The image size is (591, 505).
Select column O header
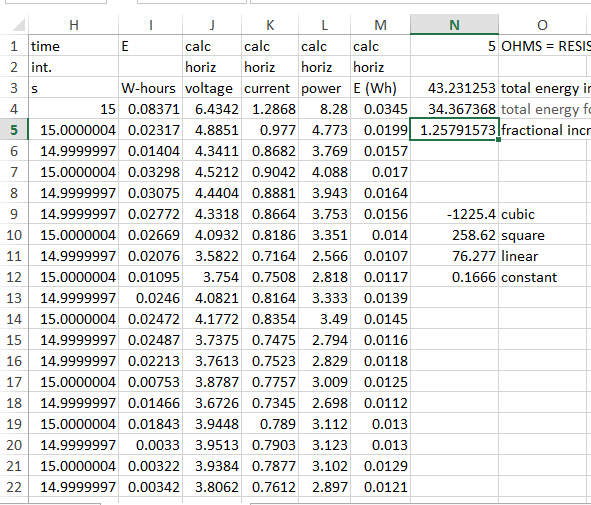point(544,24)
